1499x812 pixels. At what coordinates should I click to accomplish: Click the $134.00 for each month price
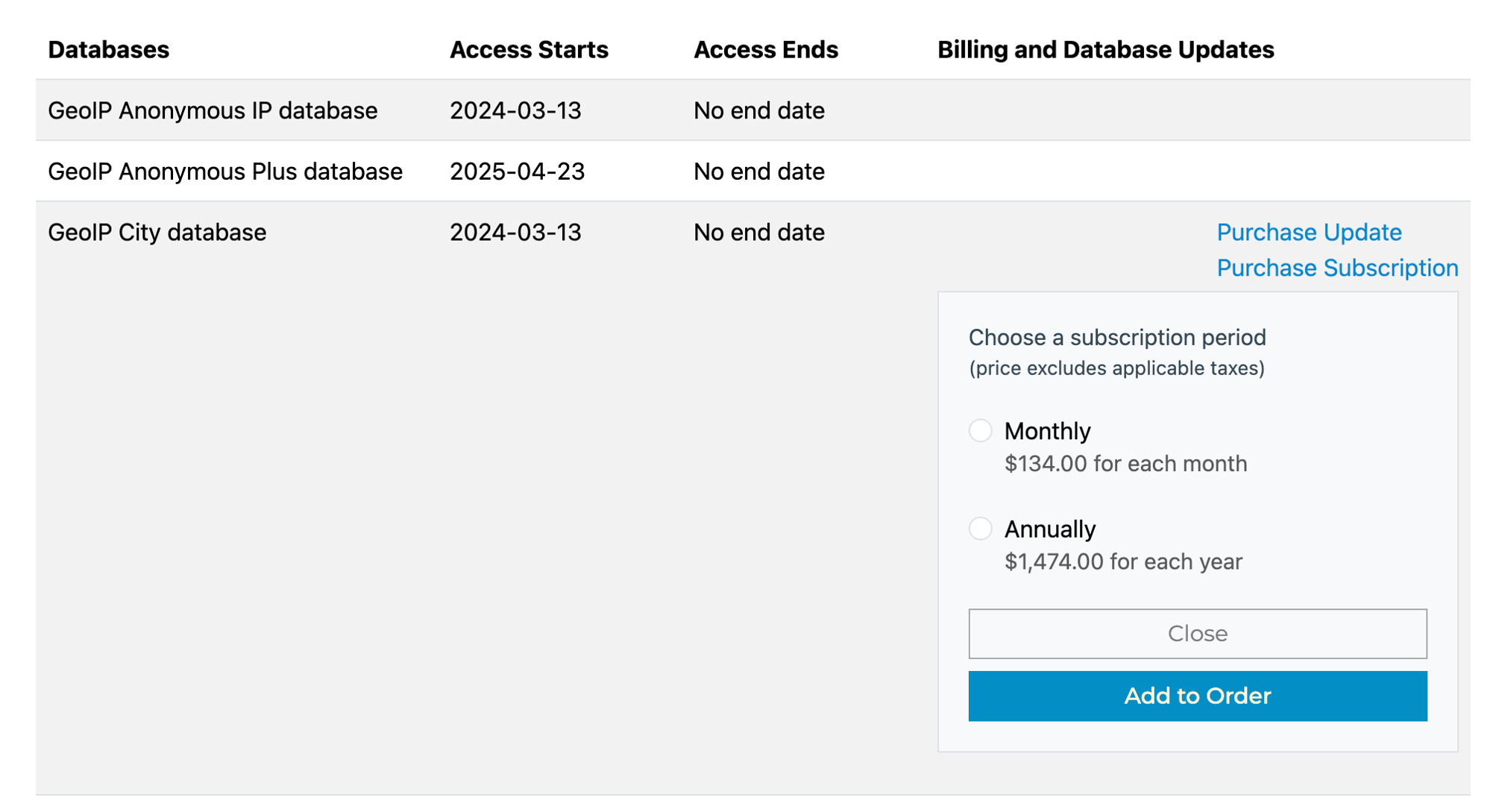1125,463
